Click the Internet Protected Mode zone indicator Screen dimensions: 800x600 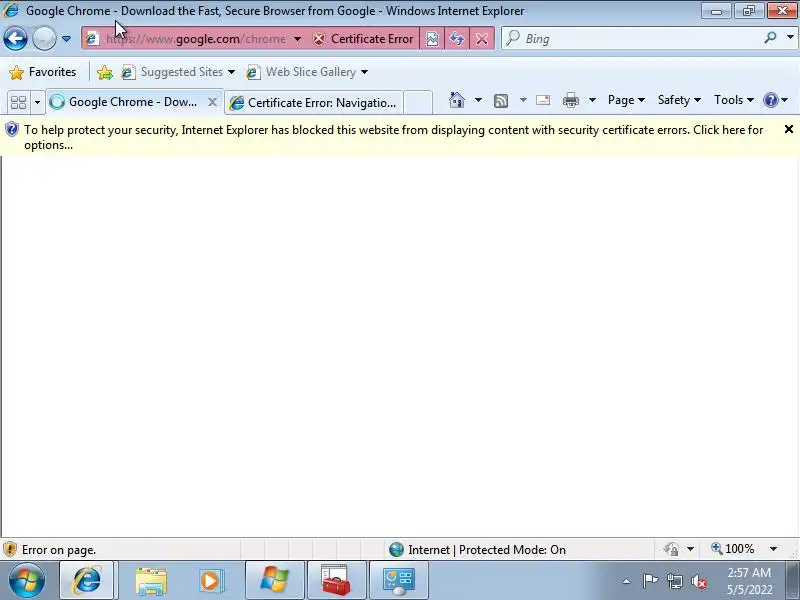477,549
